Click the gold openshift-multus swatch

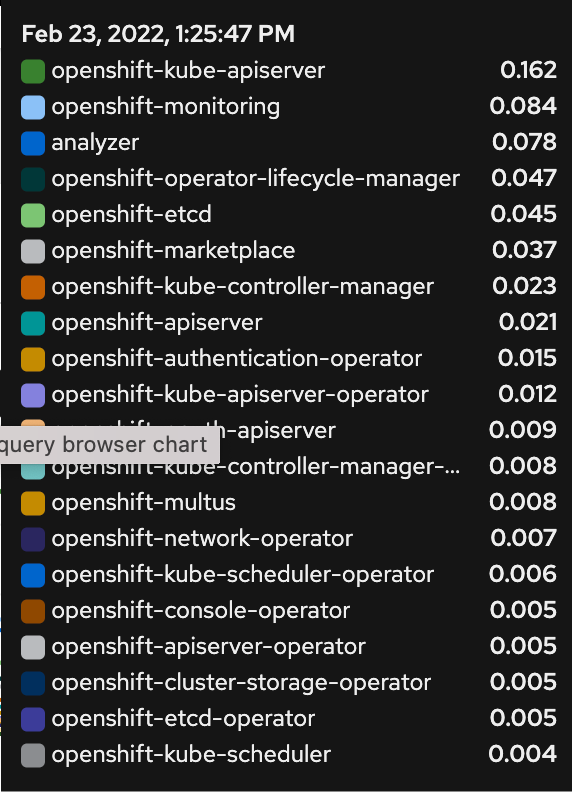coord(33,503)
